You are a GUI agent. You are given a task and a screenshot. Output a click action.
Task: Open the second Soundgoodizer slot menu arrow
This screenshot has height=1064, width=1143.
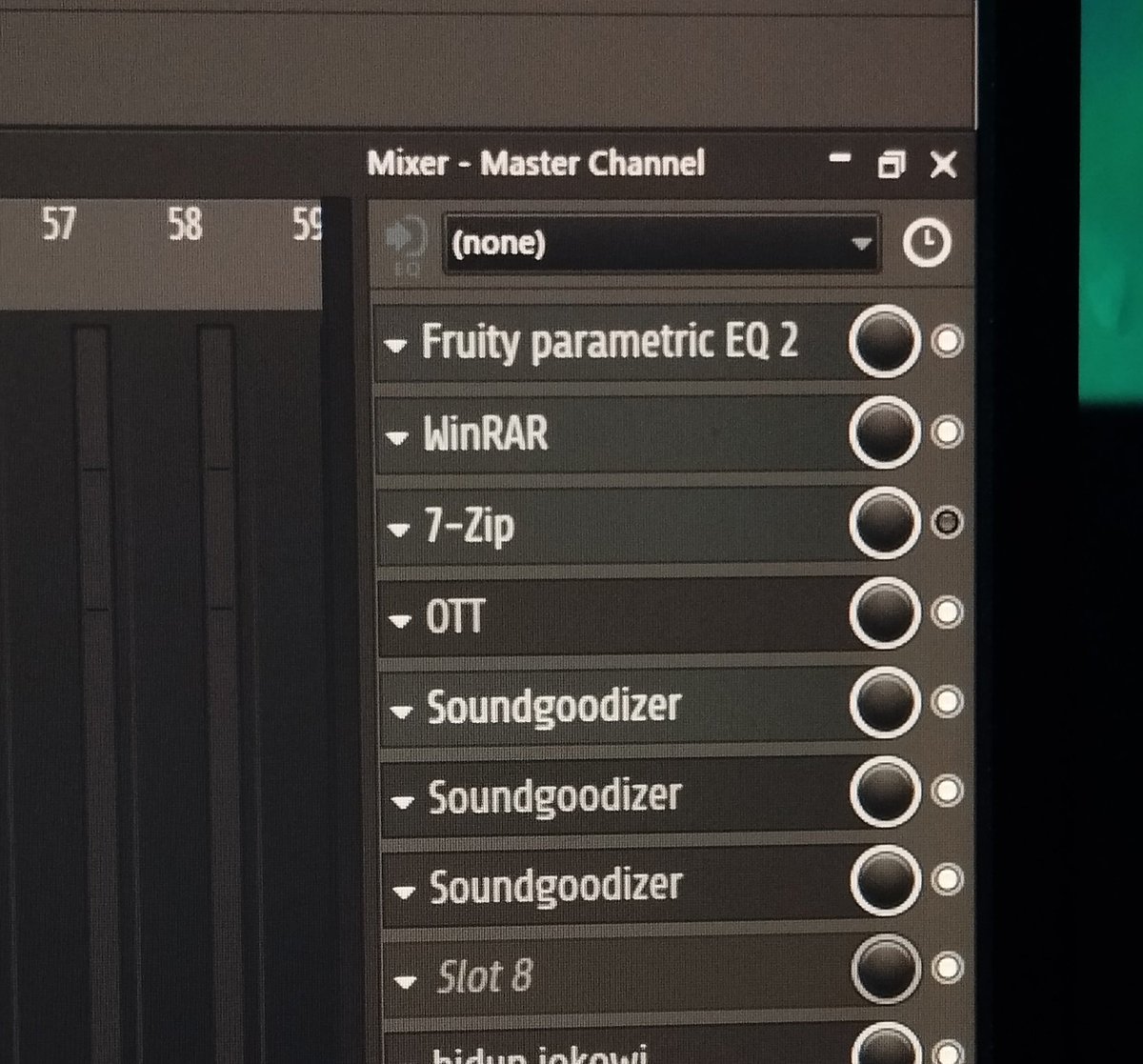coord(402,802)
